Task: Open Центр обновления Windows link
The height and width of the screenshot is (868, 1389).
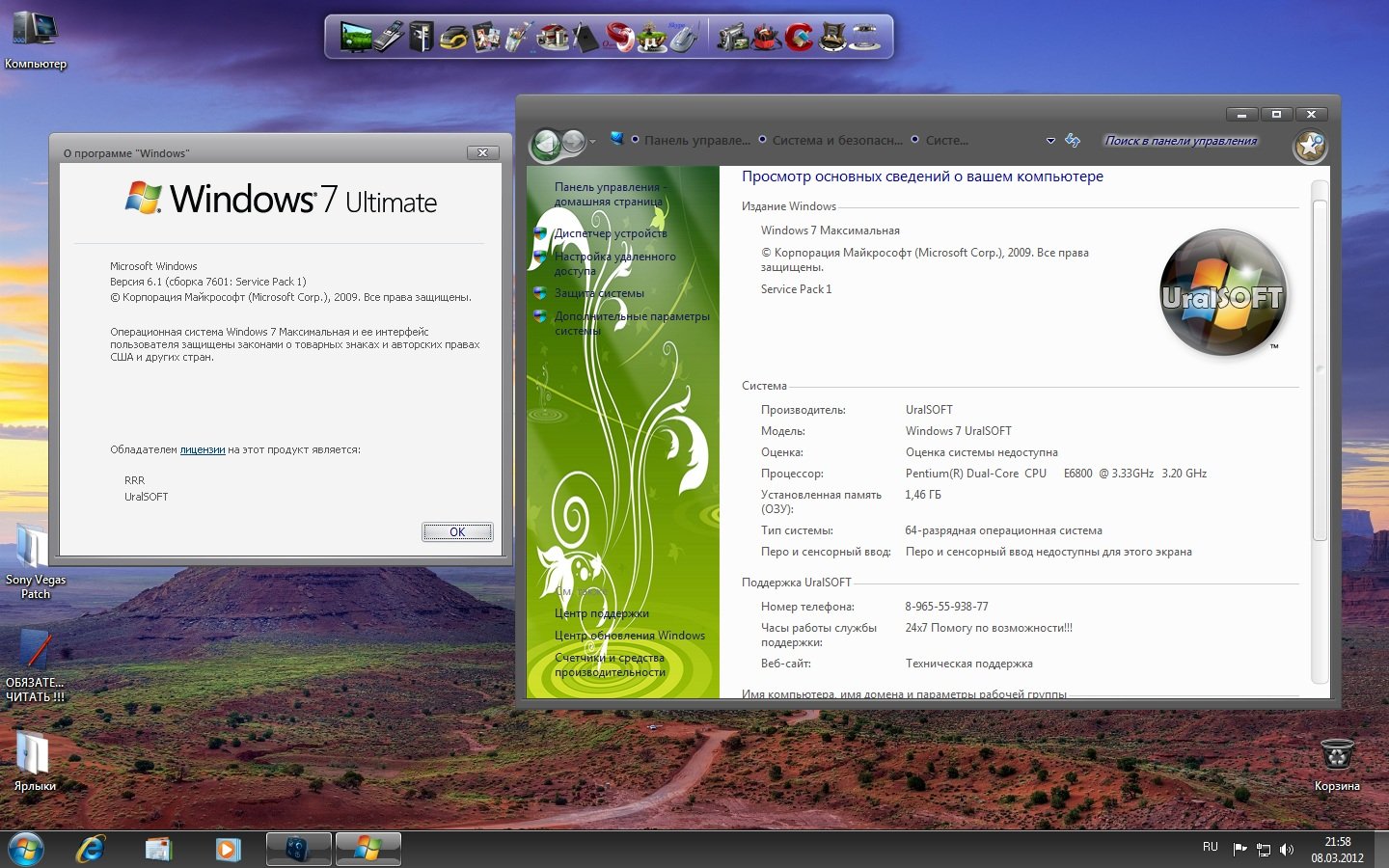Action: (x=630, y=636)
